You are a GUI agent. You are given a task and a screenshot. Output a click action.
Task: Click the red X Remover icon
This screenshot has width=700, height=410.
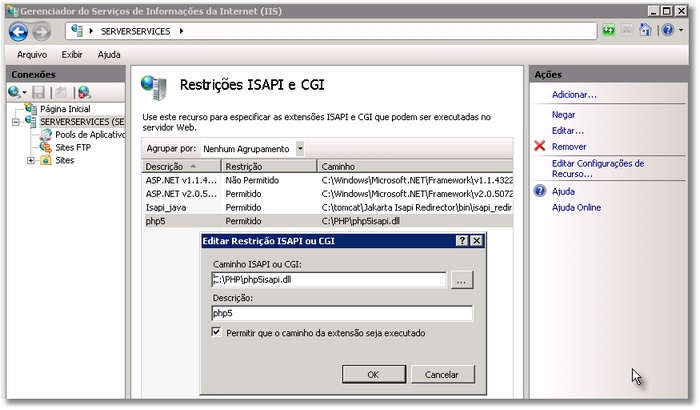click(540, 146)
